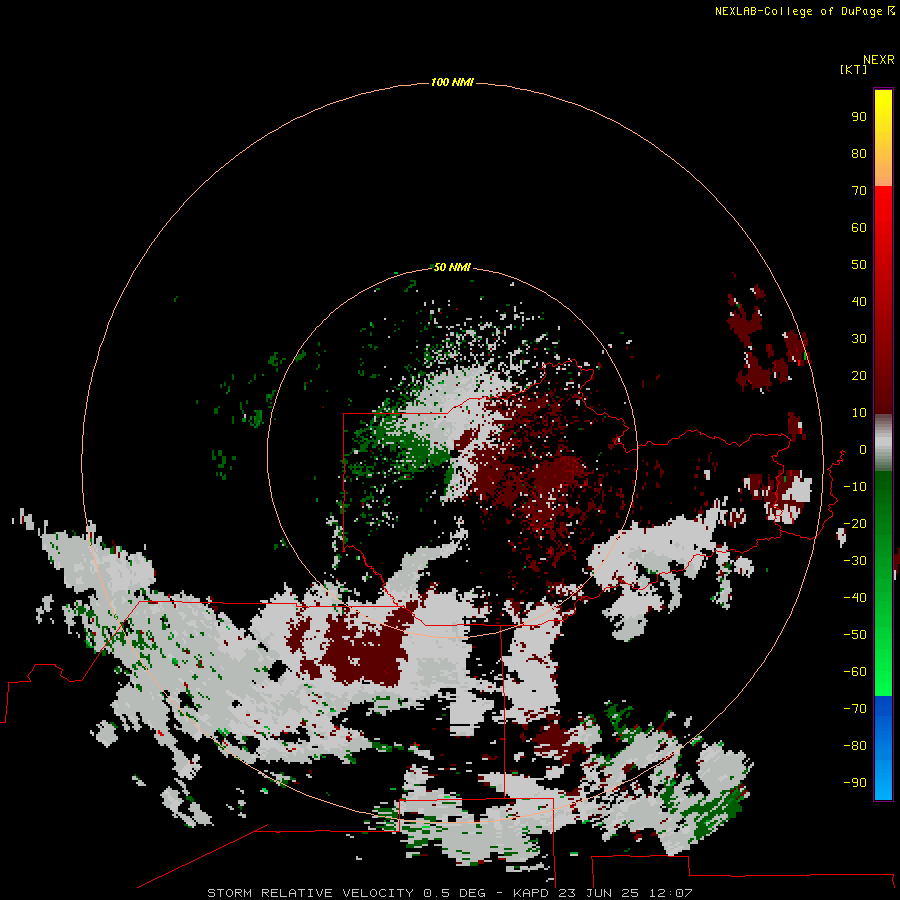Click the -10 label on color scale
Image resolution: width=900 pixels, height=900 pixels.
click(855, 487)
